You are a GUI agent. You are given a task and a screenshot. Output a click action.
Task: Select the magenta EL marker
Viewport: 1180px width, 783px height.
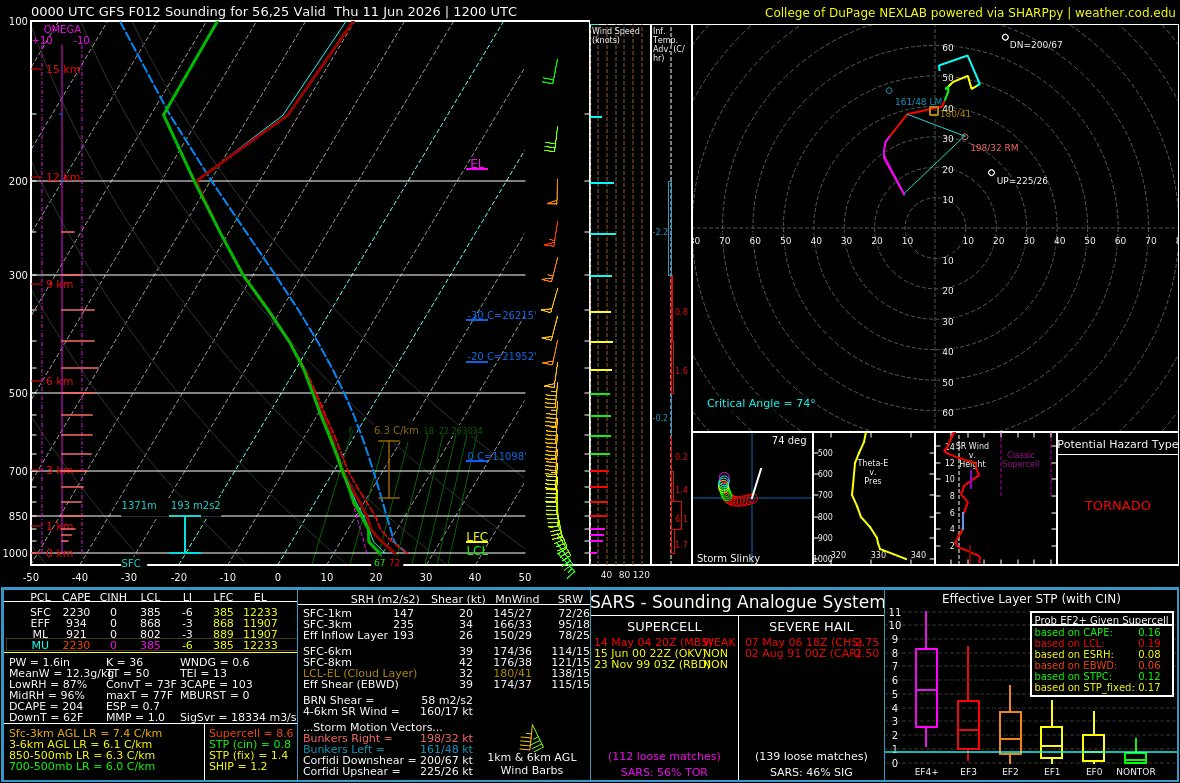click(x=476, y=164)
